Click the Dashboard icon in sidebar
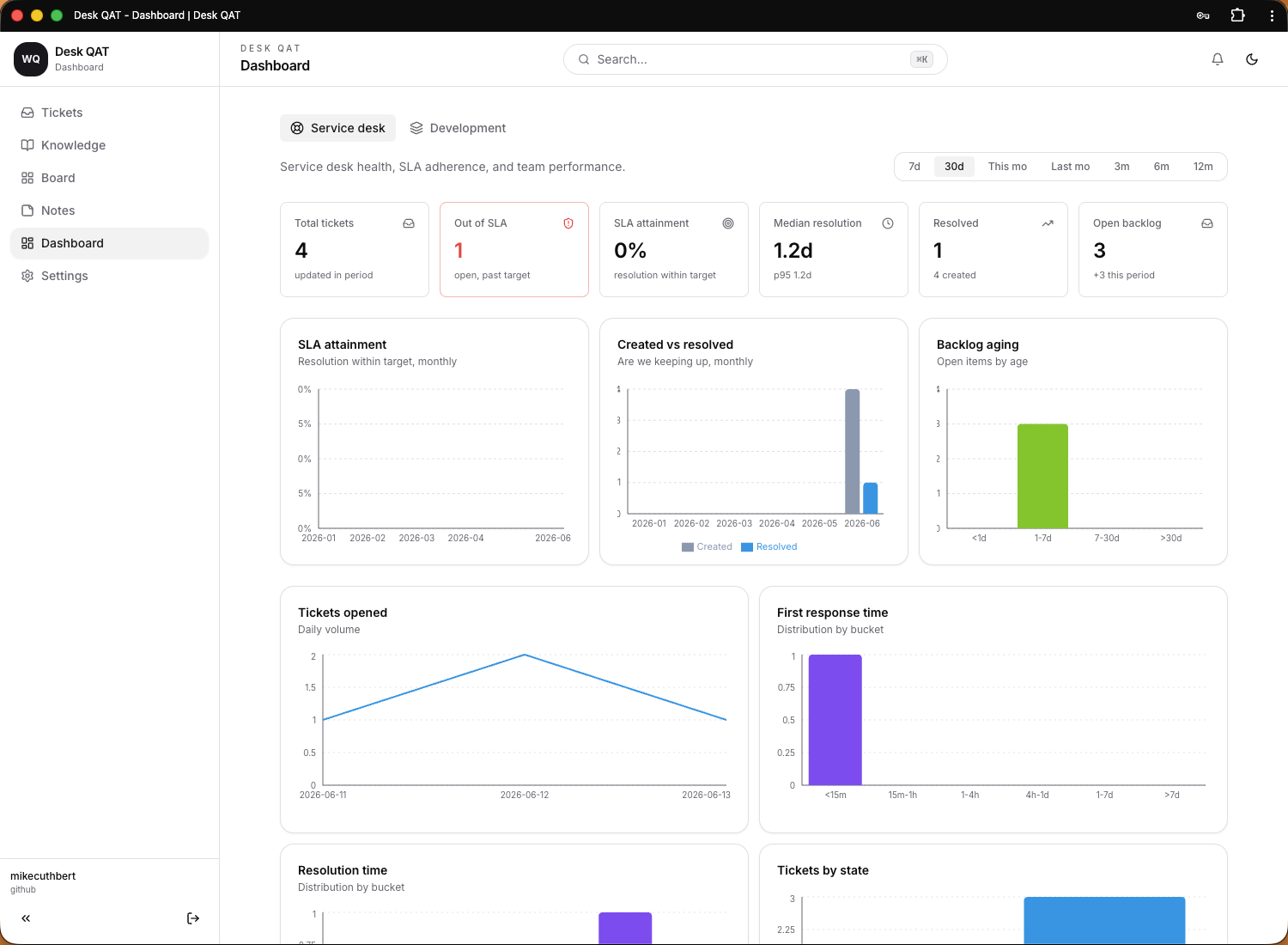 pos(27,243)
